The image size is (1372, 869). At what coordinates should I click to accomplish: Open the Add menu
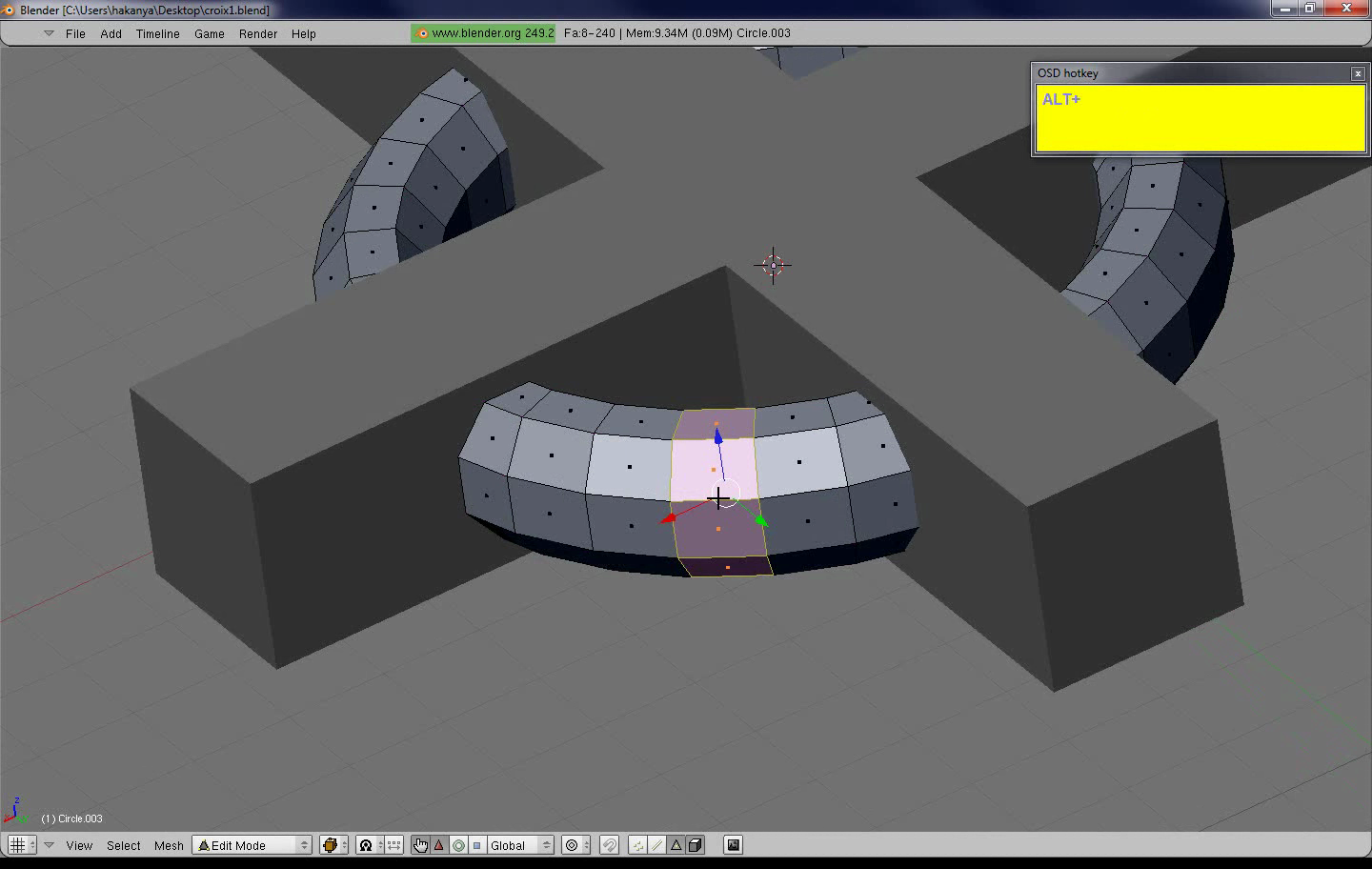(x=111, y=33)
